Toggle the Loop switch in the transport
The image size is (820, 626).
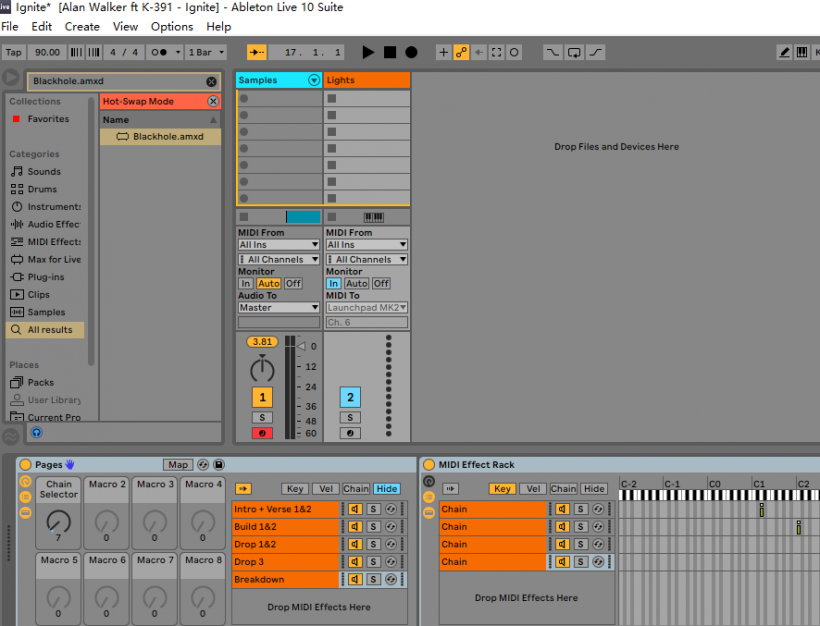[x=574, y=52]
